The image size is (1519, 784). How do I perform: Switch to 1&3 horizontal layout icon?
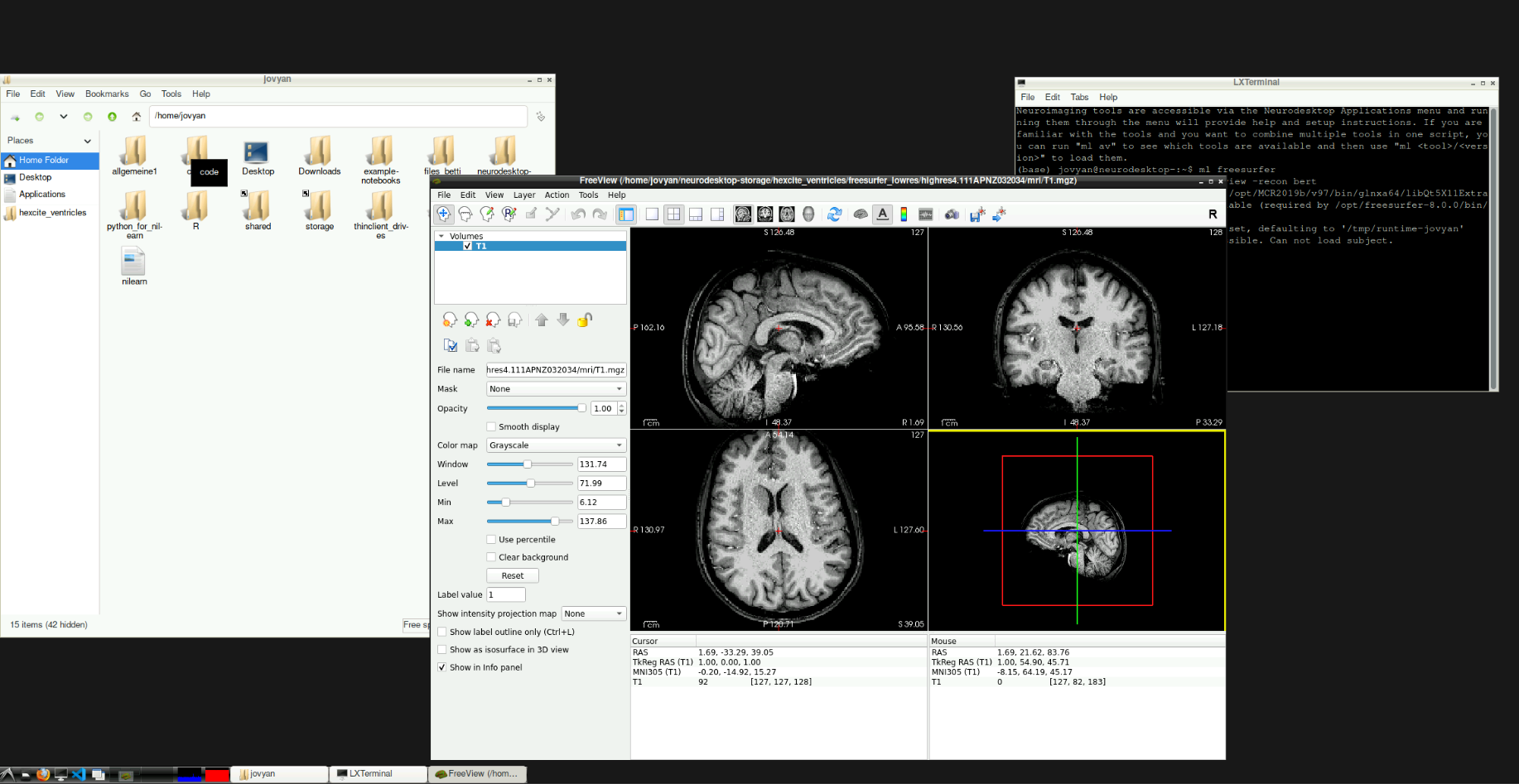(x=696, y=214)
